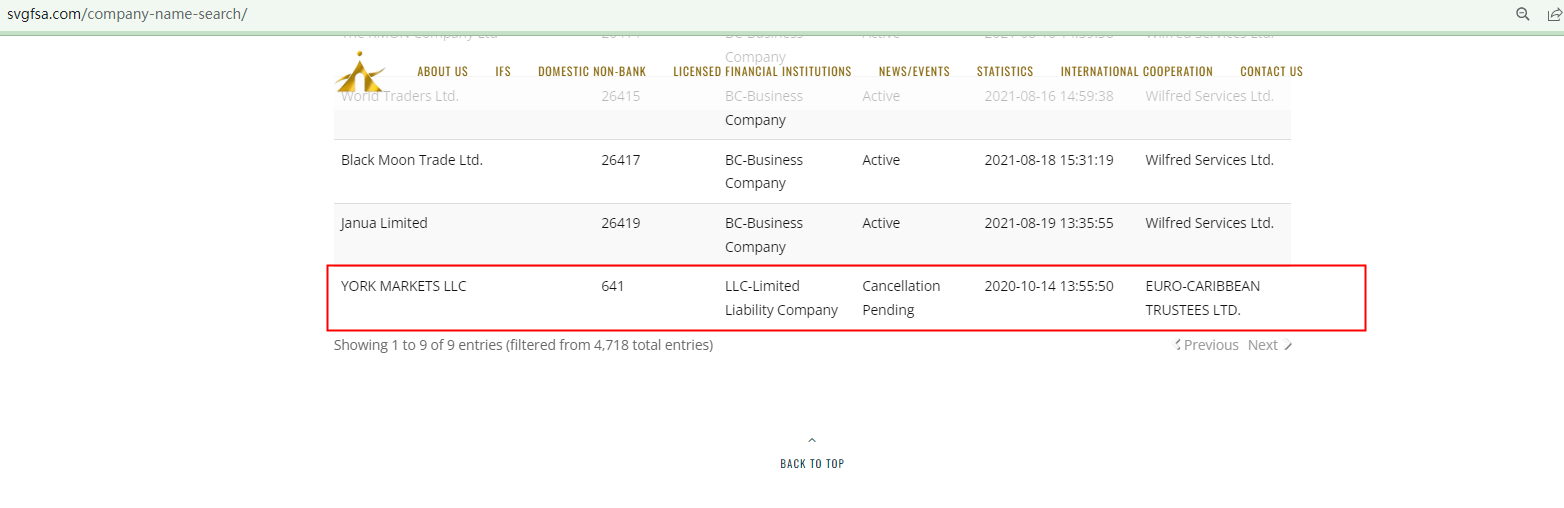Select the Black Moon Trade Ltd. entry

412,160
